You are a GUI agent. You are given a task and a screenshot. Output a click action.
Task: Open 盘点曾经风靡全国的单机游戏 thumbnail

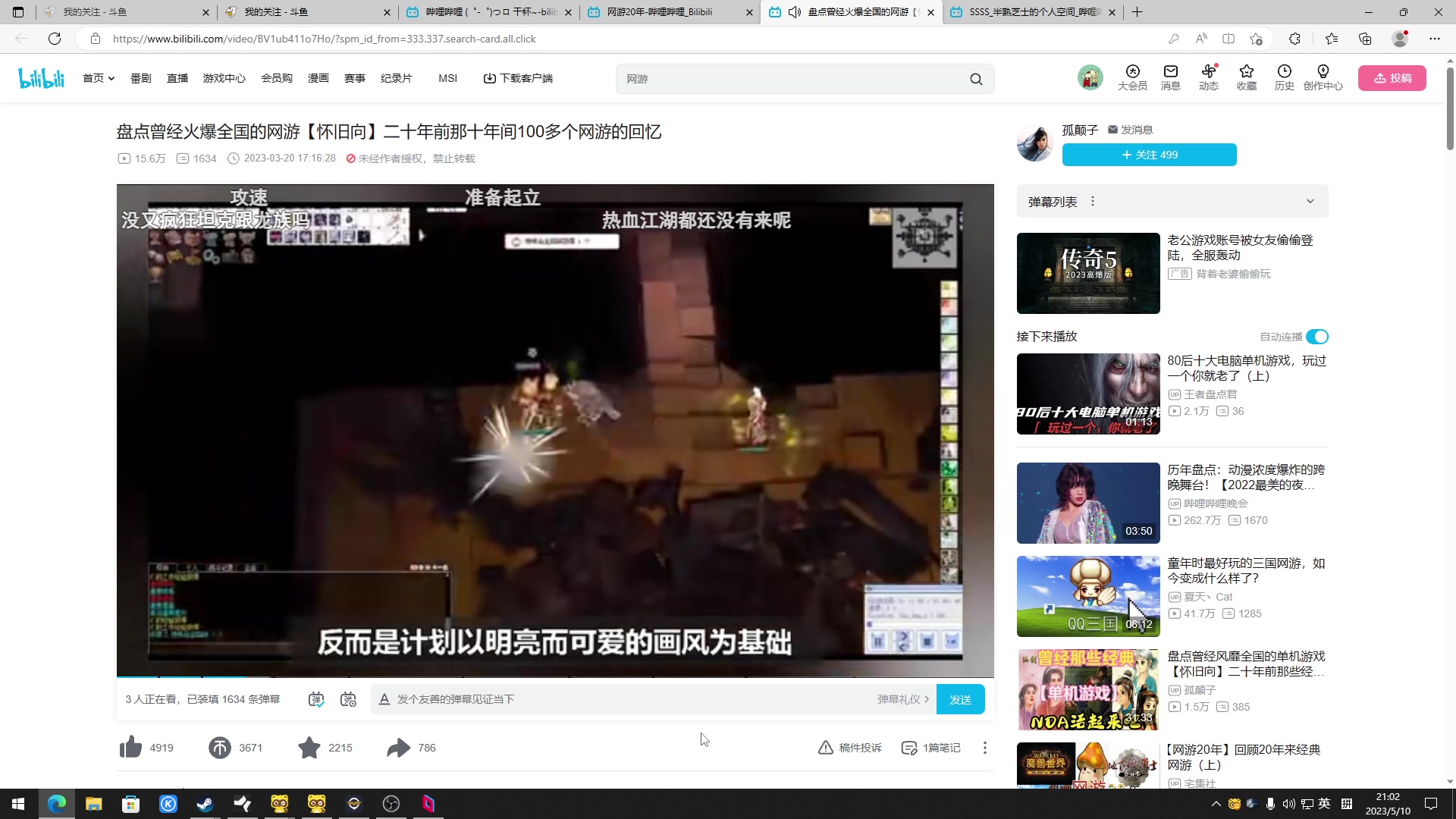pyautogui.click(x=1088, y=689)
